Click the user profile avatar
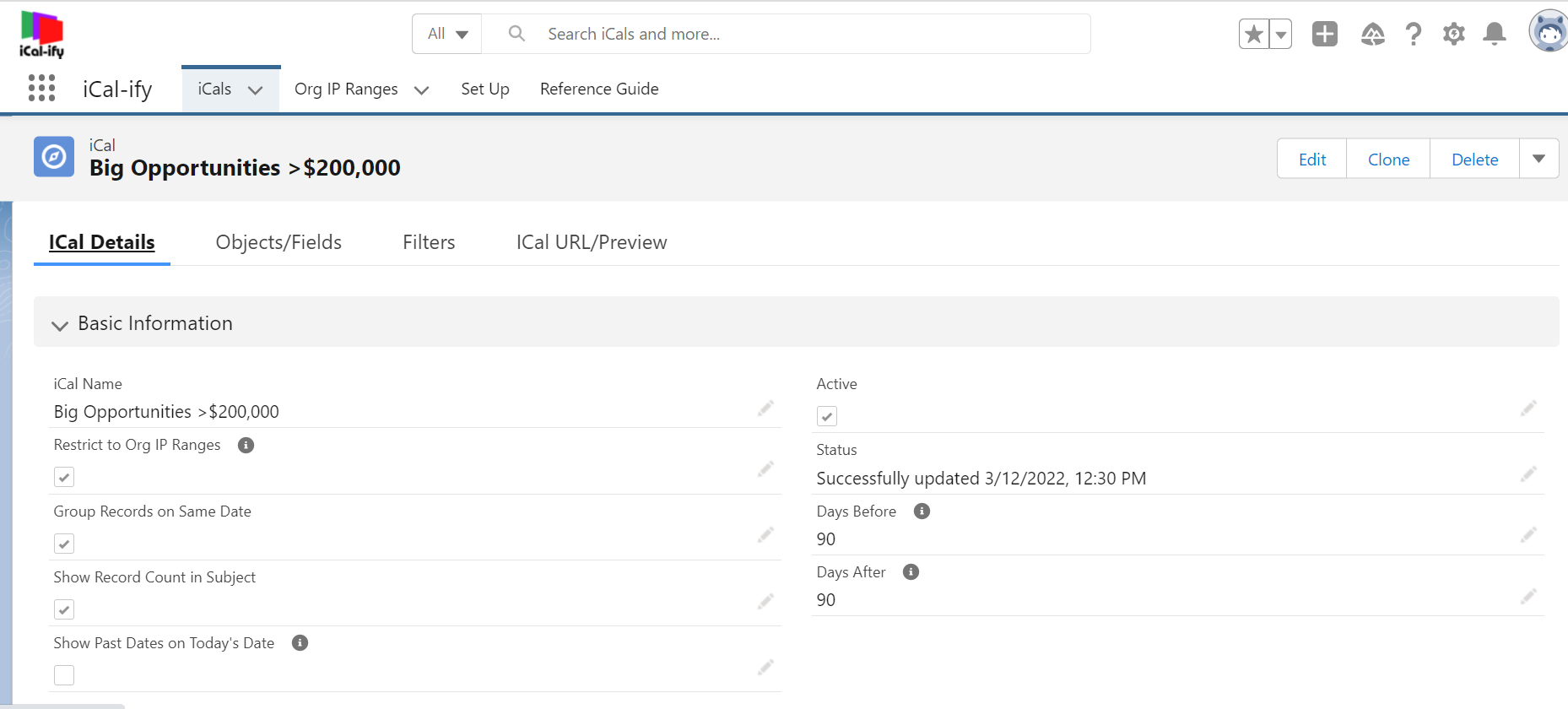This screenshot has height=709, width=1568. click(1549, 33)
